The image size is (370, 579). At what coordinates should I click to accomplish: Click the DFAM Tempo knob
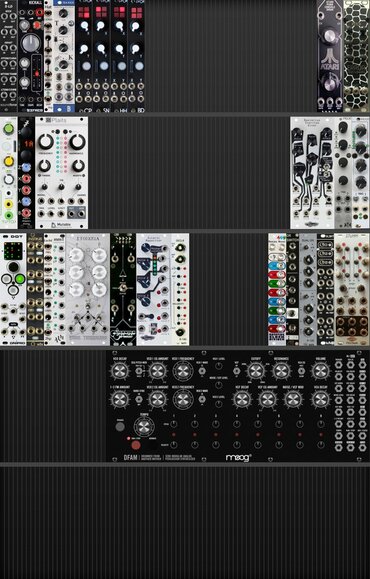pos(144,427)
